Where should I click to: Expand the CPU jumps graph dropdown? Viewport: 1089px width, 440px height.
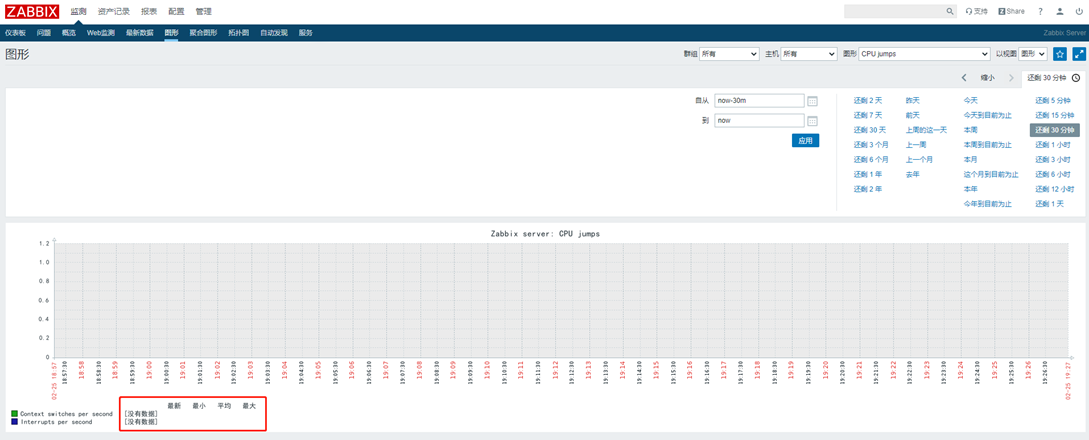[x=924, y=54]
